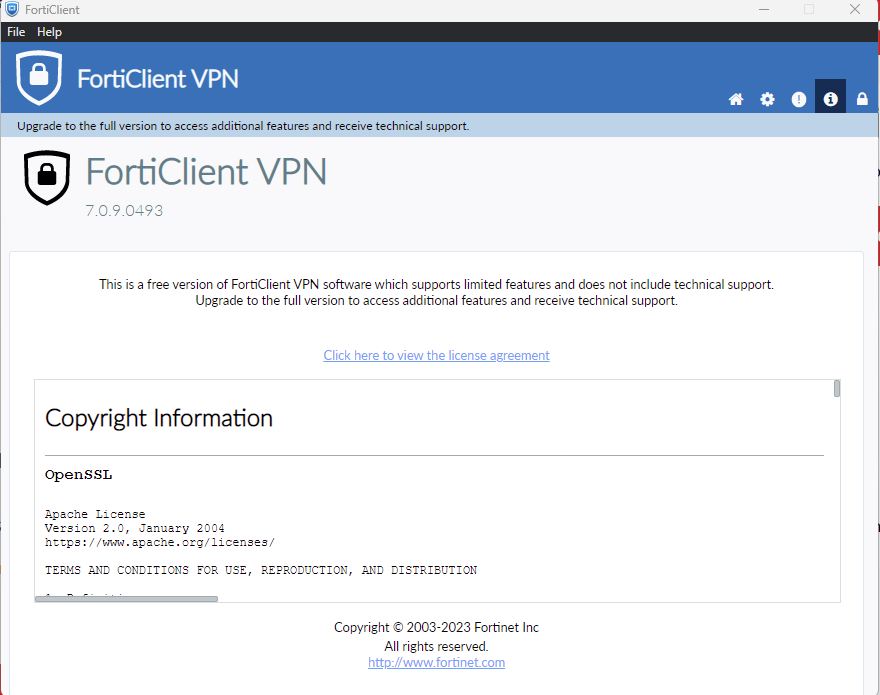
Task: Click the FortiClient title bar app icon
Action: point(12,10)
